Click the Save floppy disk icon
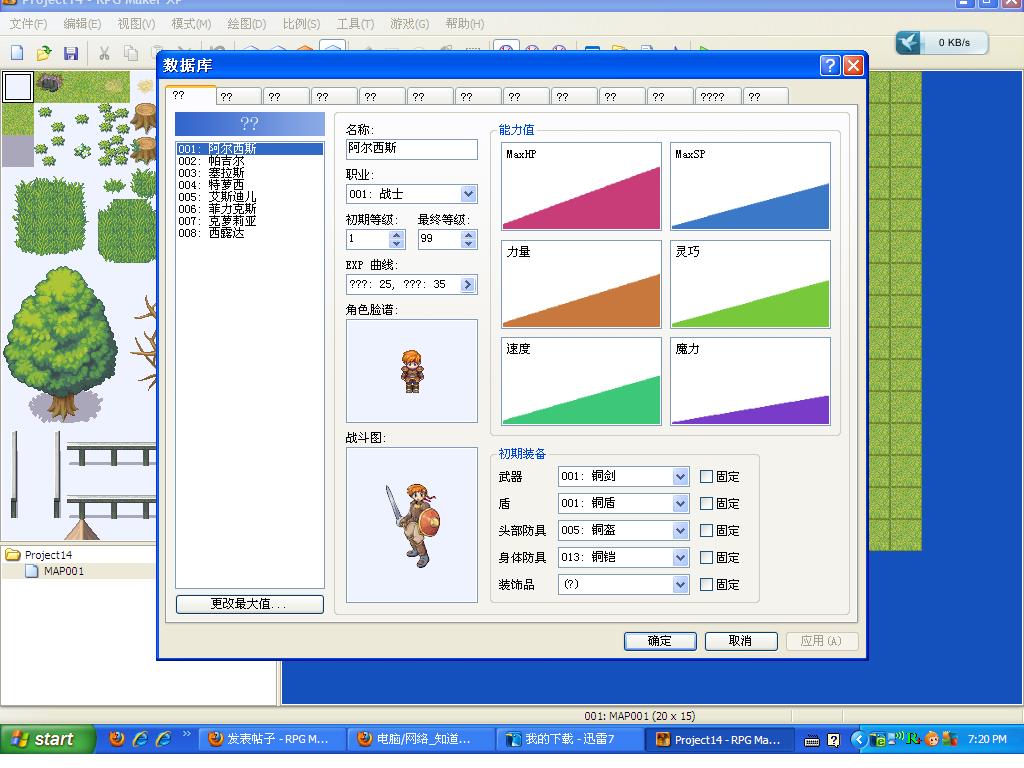Screen dimensions: 1024x768 coord(71,53)
